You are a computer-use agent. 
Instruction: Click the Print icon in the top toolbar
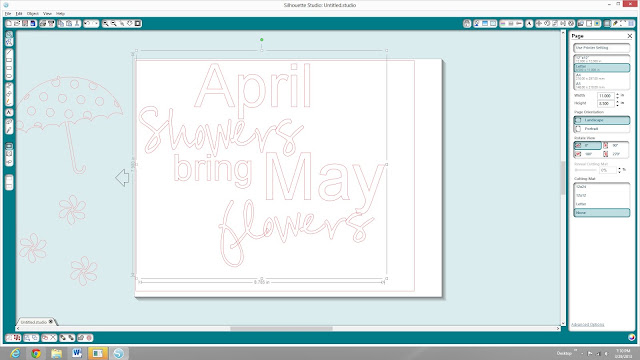pyautogui.click(x=42, y=24)
